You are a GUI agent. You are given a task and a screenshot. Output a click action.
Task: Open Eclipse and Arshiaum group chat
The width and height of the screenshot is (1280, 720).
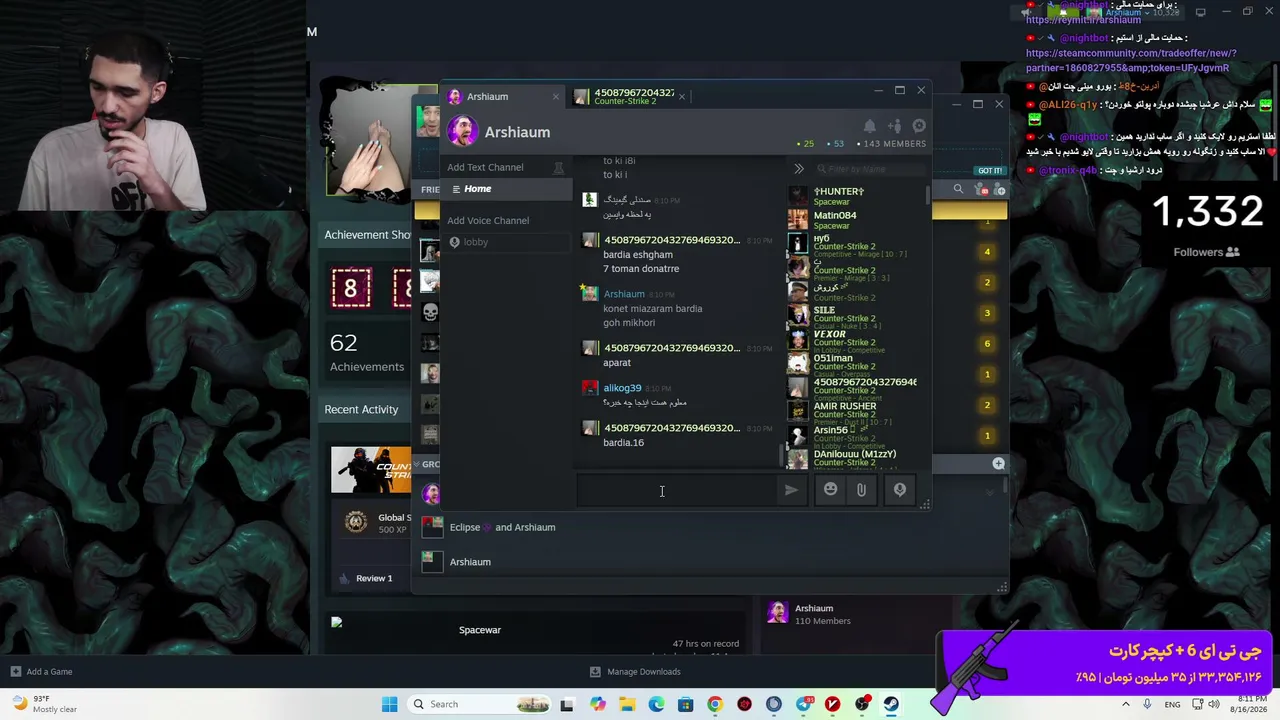click(502, 527)
